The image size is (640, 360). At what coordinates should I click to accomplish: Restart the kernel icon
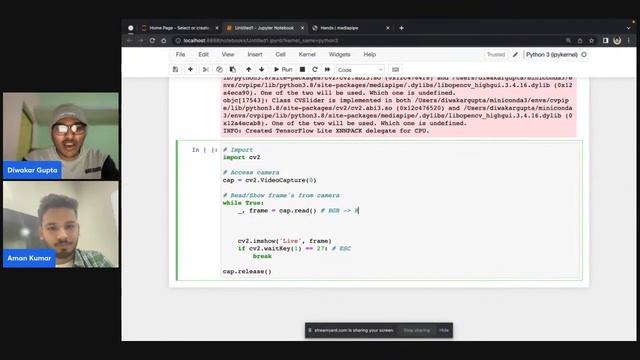[315, 70]
